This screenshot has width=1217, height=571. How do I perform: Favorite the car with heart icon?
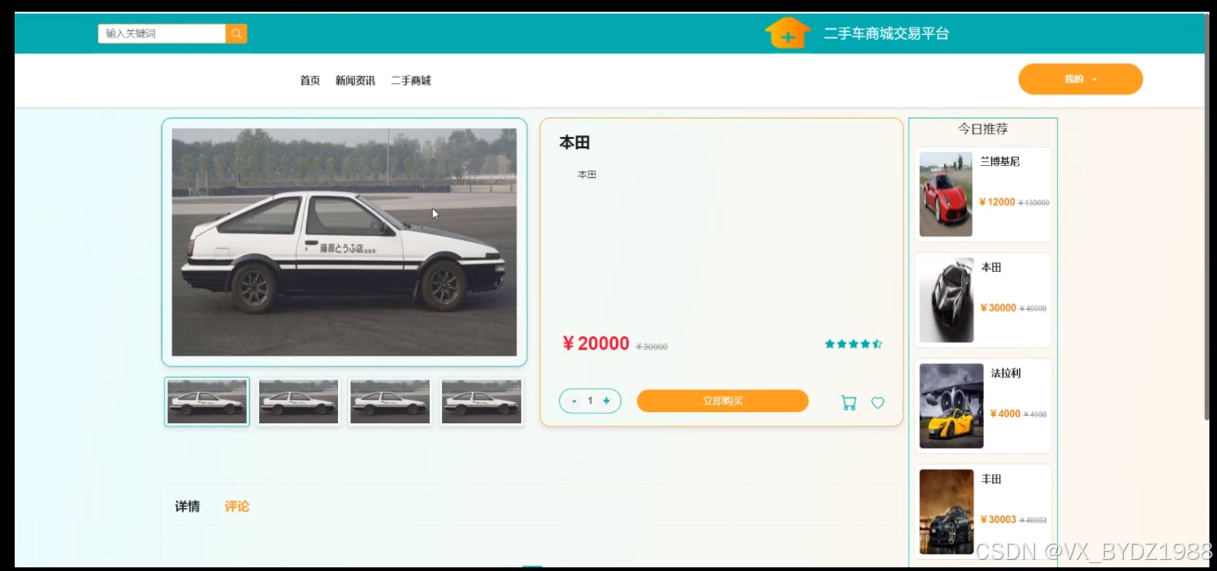pyautogui.click(x=878, y=403)
